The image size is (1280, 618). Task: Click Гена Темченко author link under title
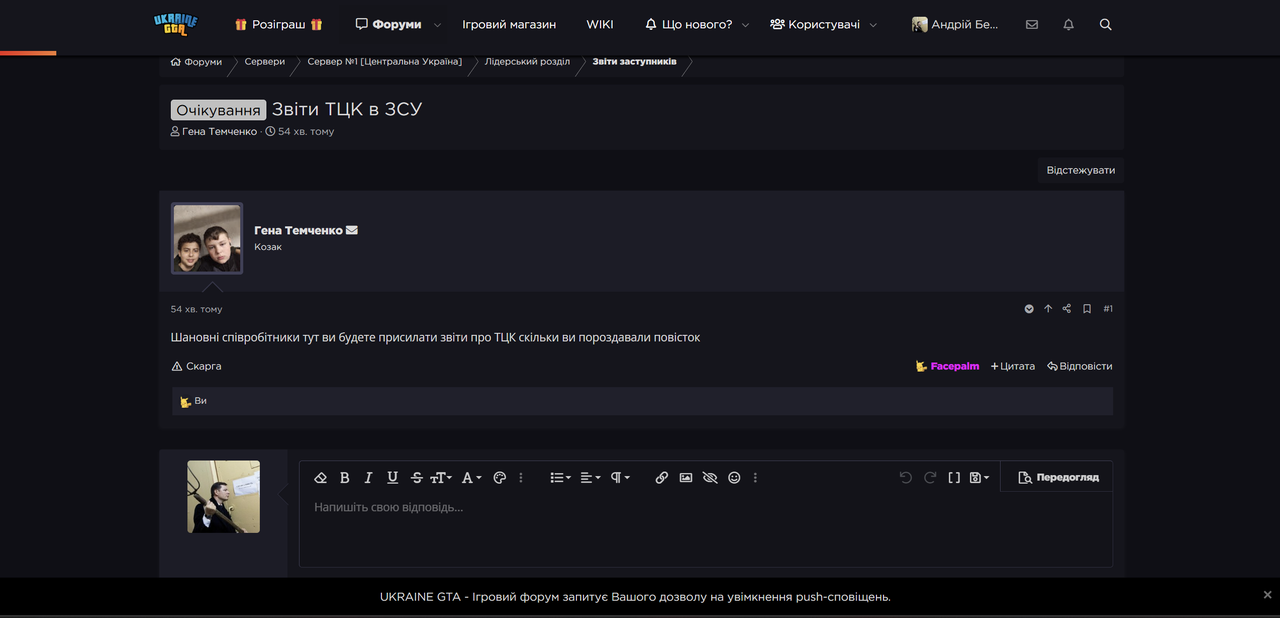[x=219, y=131]
